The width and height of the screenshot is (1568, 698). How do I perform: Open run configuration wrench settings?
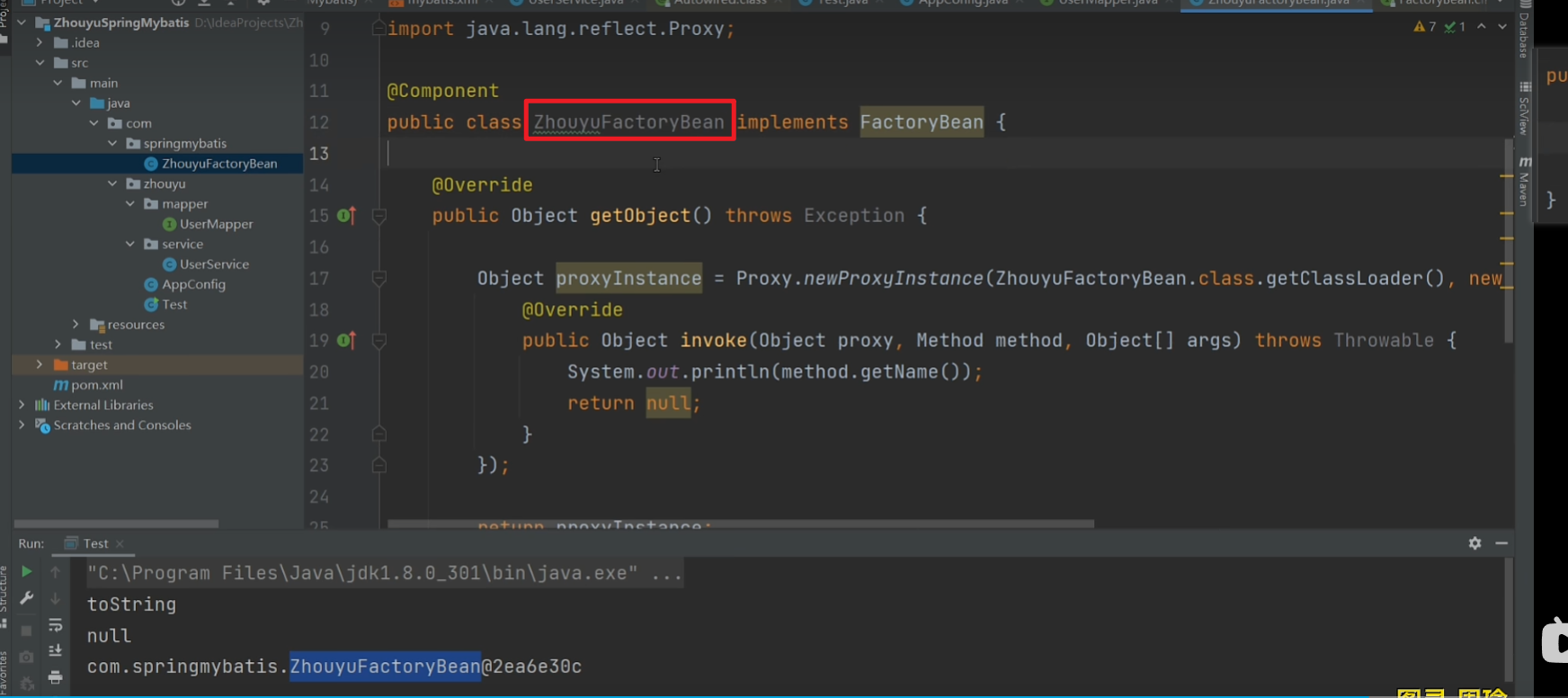(x=26, y=598)
